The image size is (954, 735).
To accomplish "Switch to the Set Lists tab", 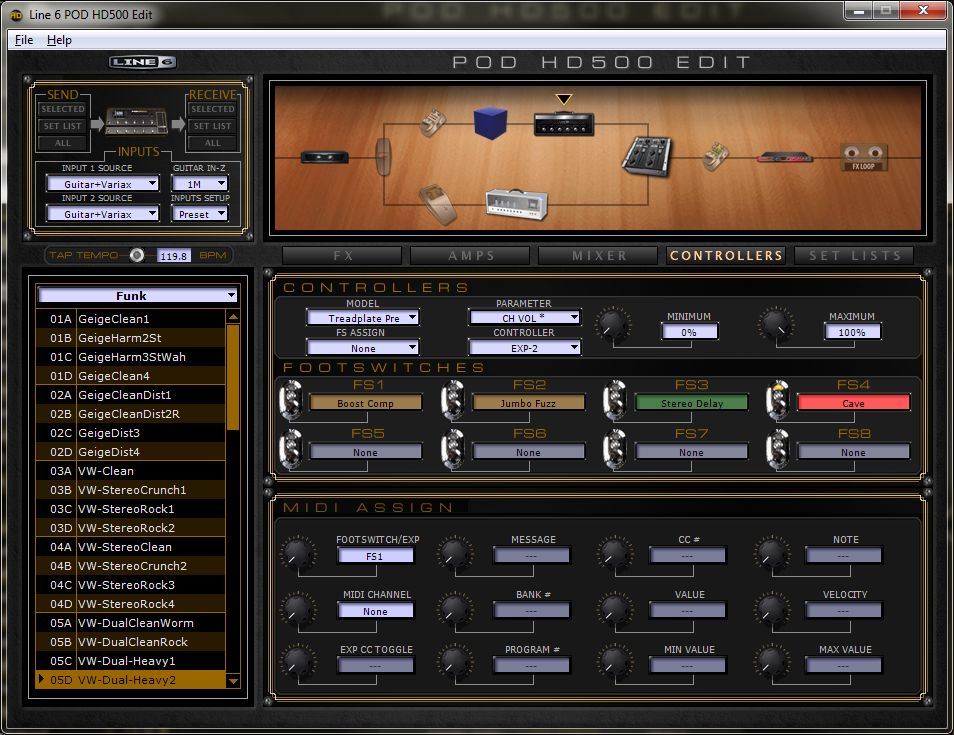I will tap(854, 256).
